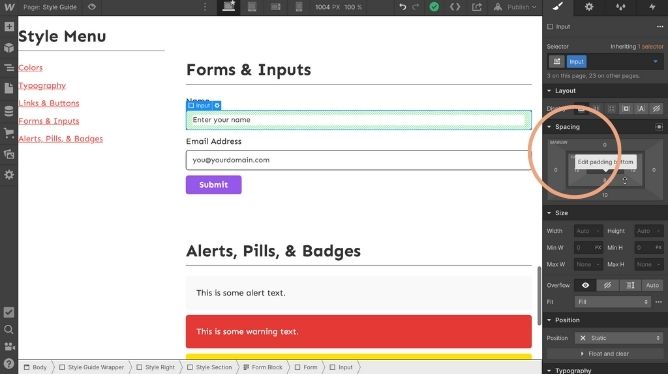This screenshot has height=374, width=668.
Task: Click the you@yourdomain.com email field
Action: [x=359, y=160]
